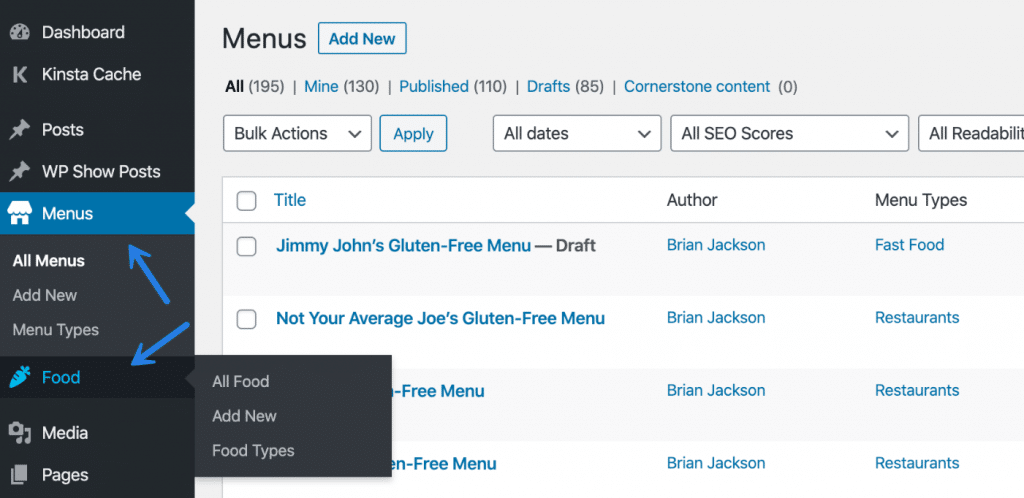The height and width of the screenshot is (498, 1024).
Task: Click the Menus storefront icon
Action: (x=19, y=213)
